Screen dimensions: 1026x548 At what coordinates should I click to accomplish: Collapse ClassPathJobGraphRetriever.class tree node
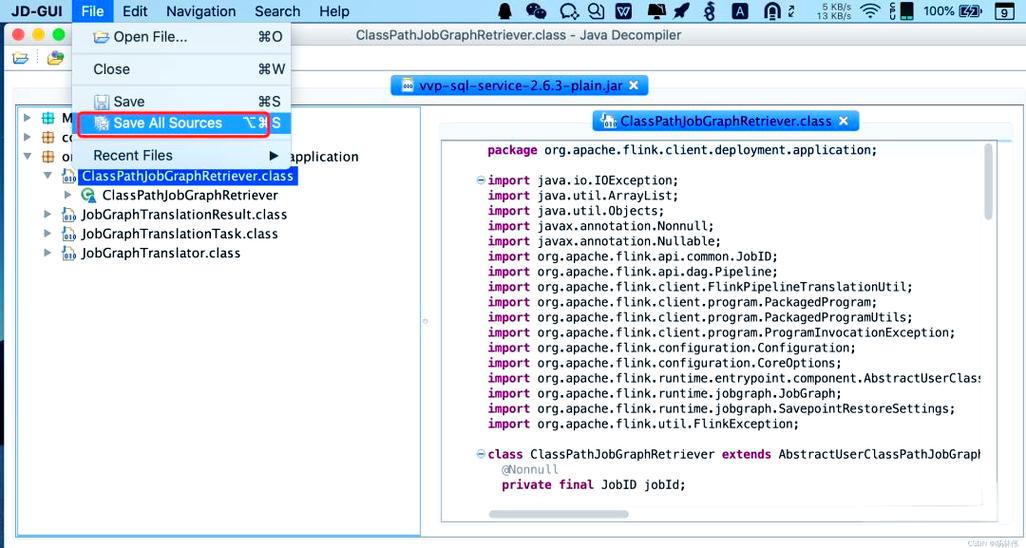pyautogui.click(x=47, y=175)
